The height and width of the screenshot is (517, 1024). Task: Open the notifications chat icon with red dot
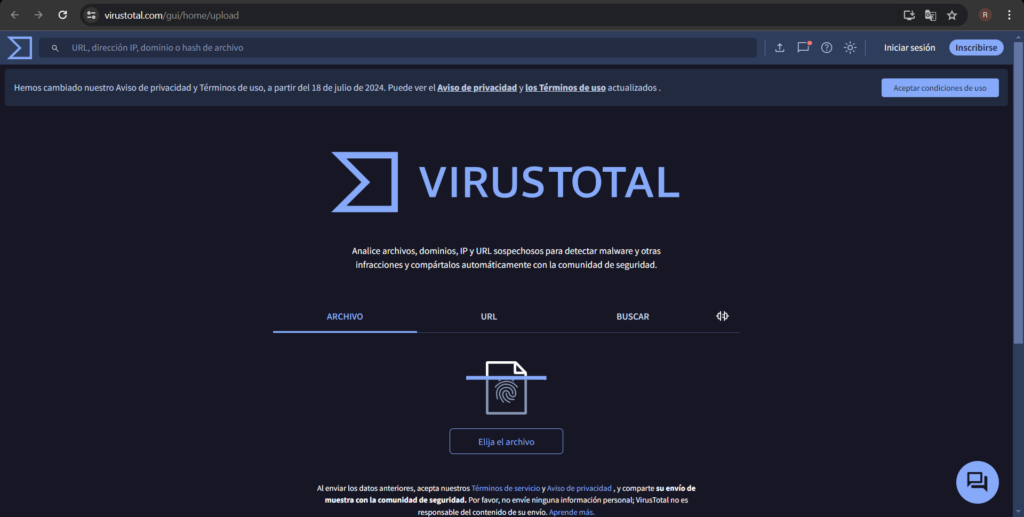pyautogui.click(x=803, y=47)
